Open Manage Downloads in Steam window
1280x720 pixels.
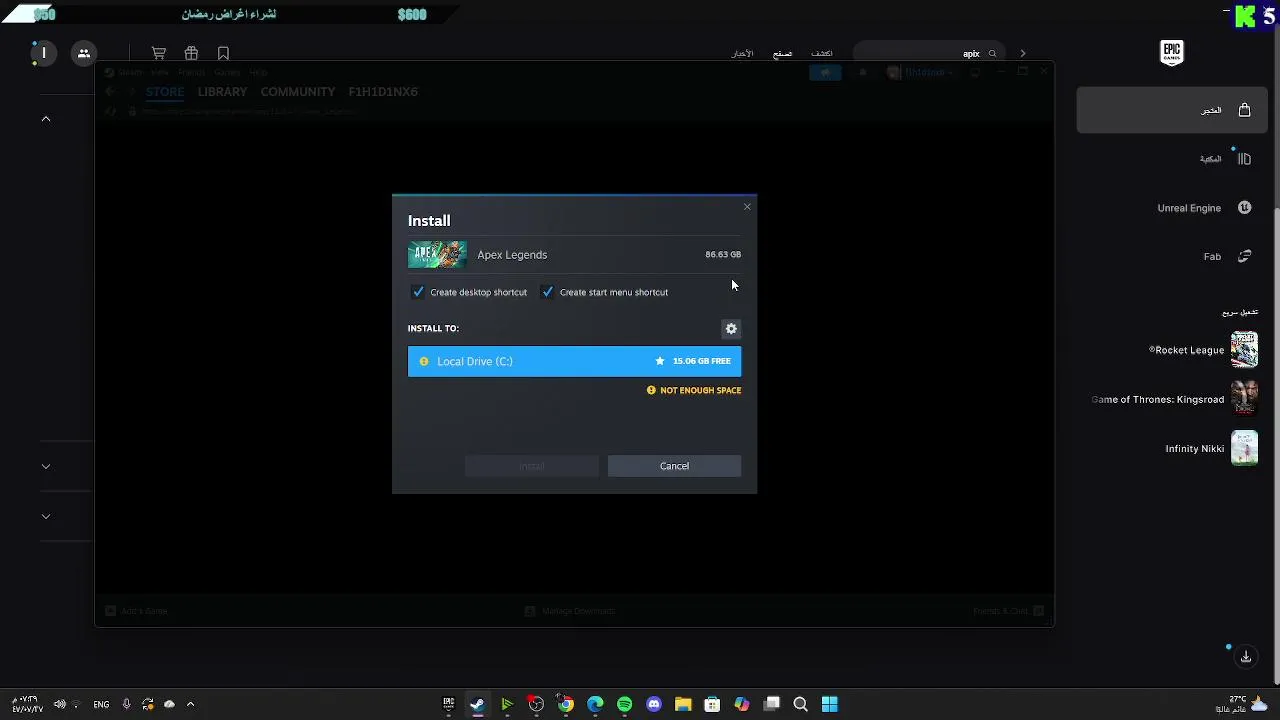pos(571,611)
